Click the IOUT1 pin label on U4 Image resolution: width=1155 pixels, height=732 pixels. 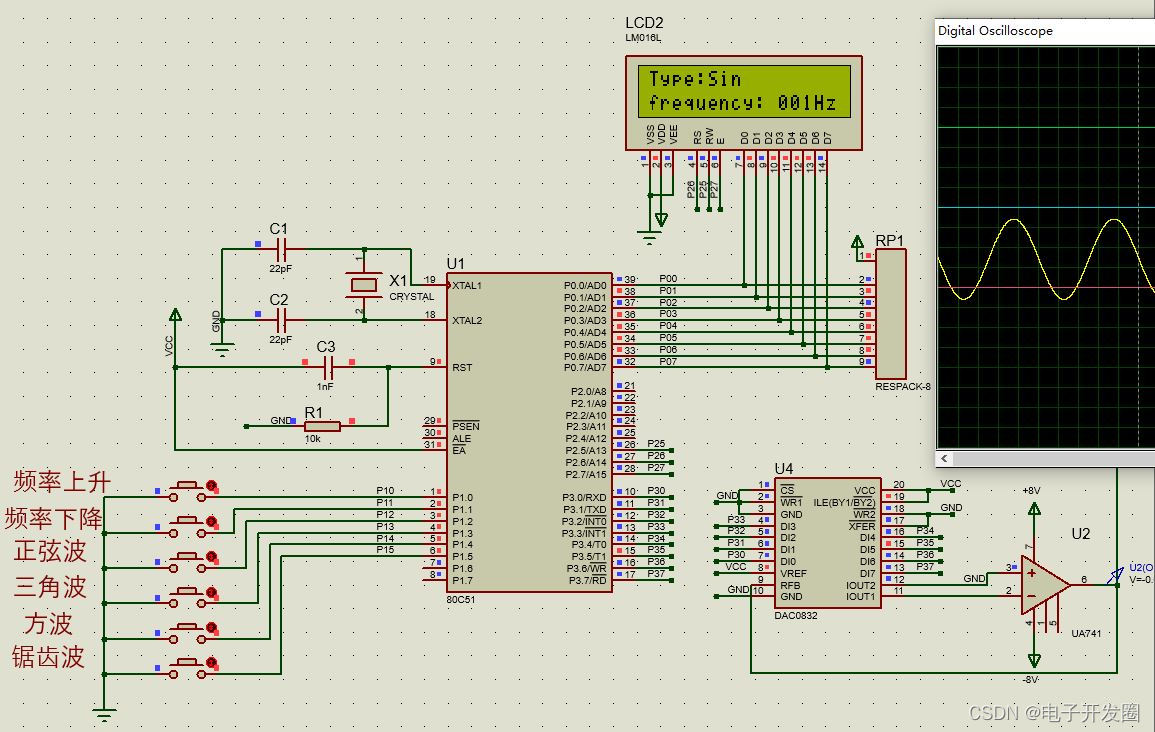860,596
